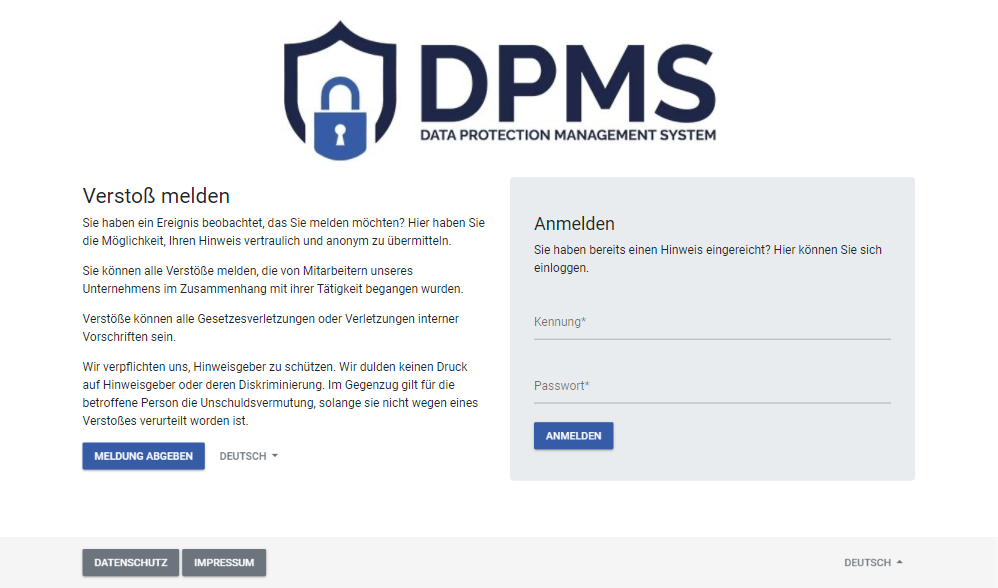Click the ANMELDEN button
The height and width of the screenshot is (588, 998).
pos(573,436)
